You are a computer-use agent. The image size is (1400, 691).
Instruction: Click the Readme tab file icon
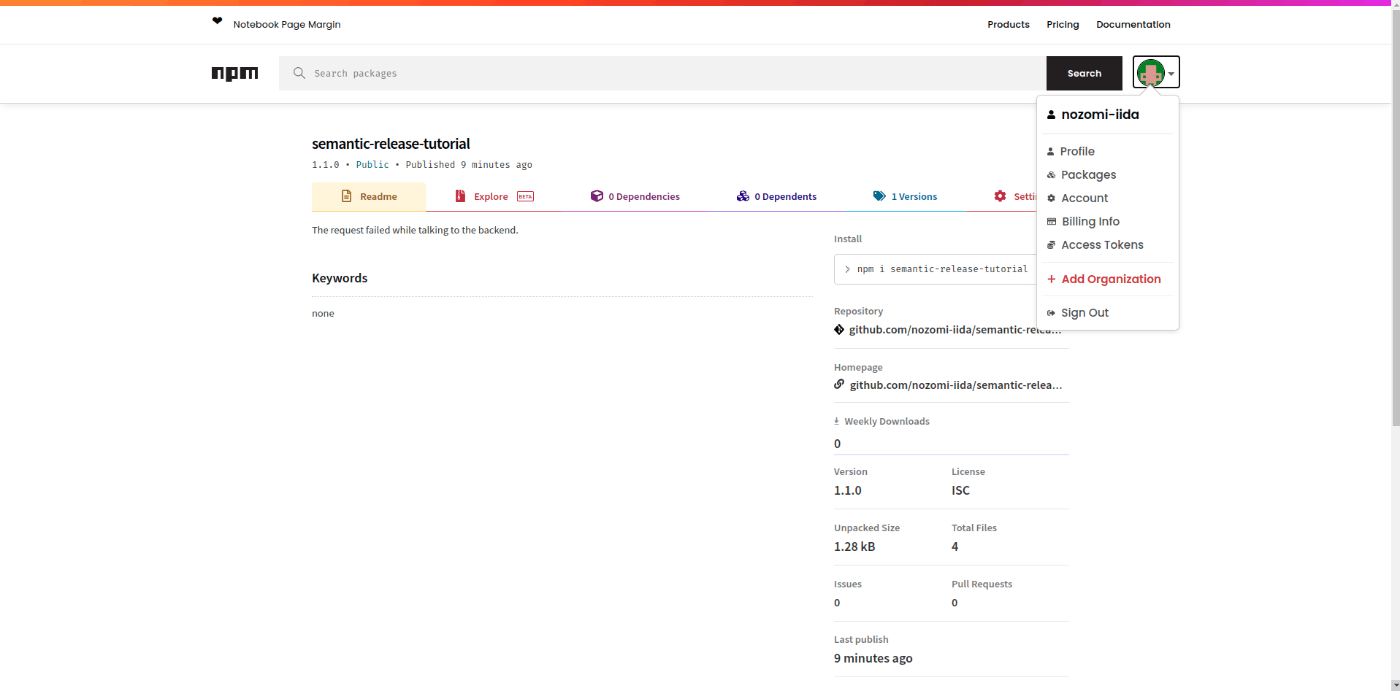(x=347, y=196)
